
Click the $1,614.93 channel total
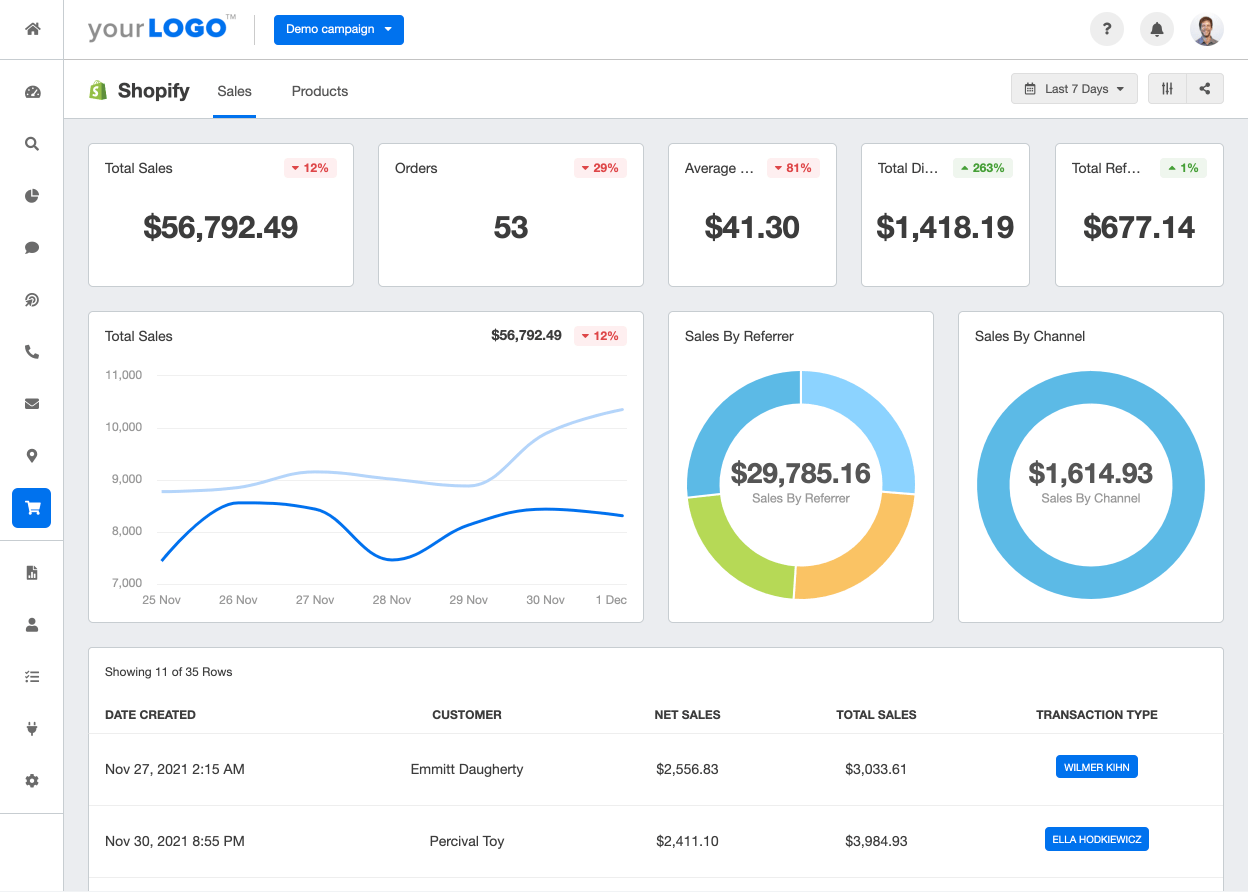pos(1090,473)
